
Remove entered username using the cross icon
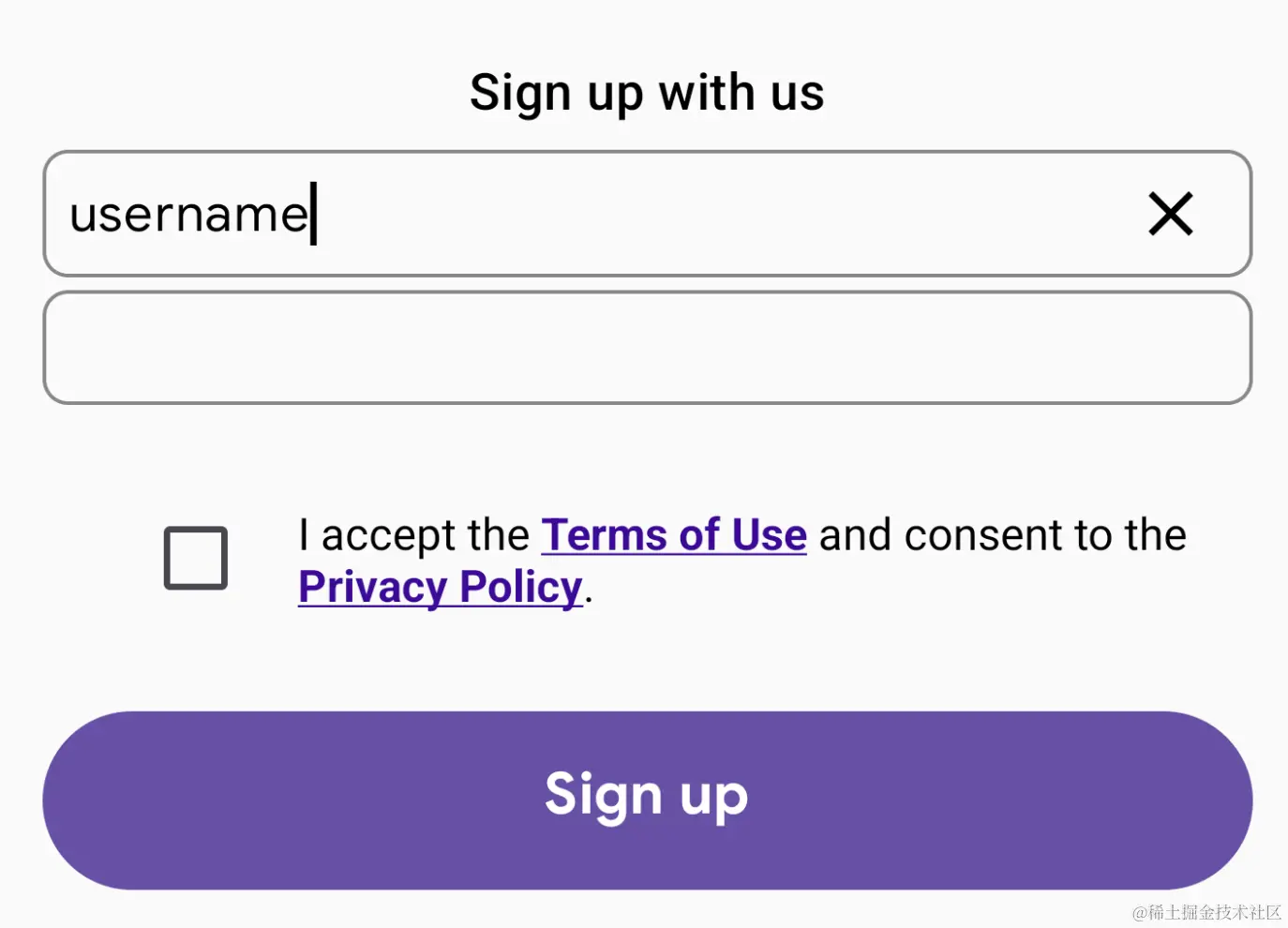pos(1171,214)
